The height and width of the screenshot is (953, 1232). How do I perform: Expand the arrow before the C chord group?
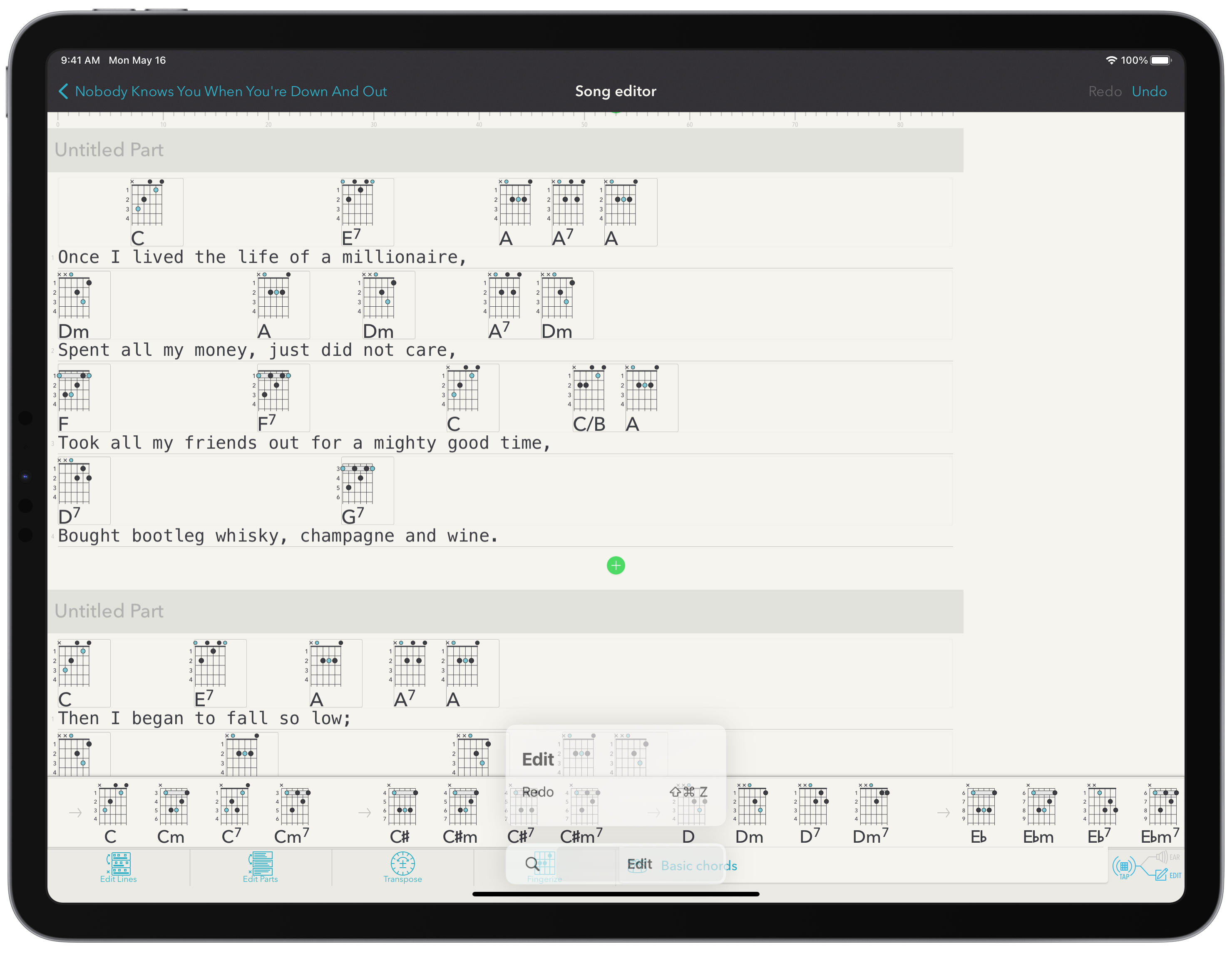pos(76,813)
